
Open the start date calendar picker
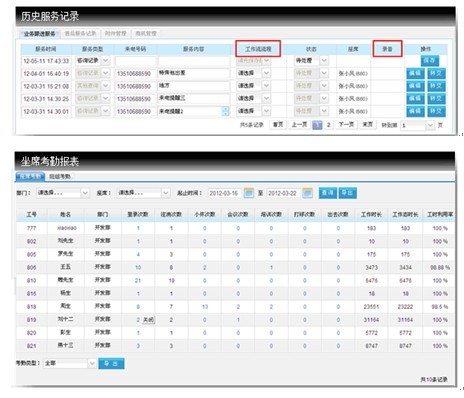pyautogui.click(x=249, y=193)
